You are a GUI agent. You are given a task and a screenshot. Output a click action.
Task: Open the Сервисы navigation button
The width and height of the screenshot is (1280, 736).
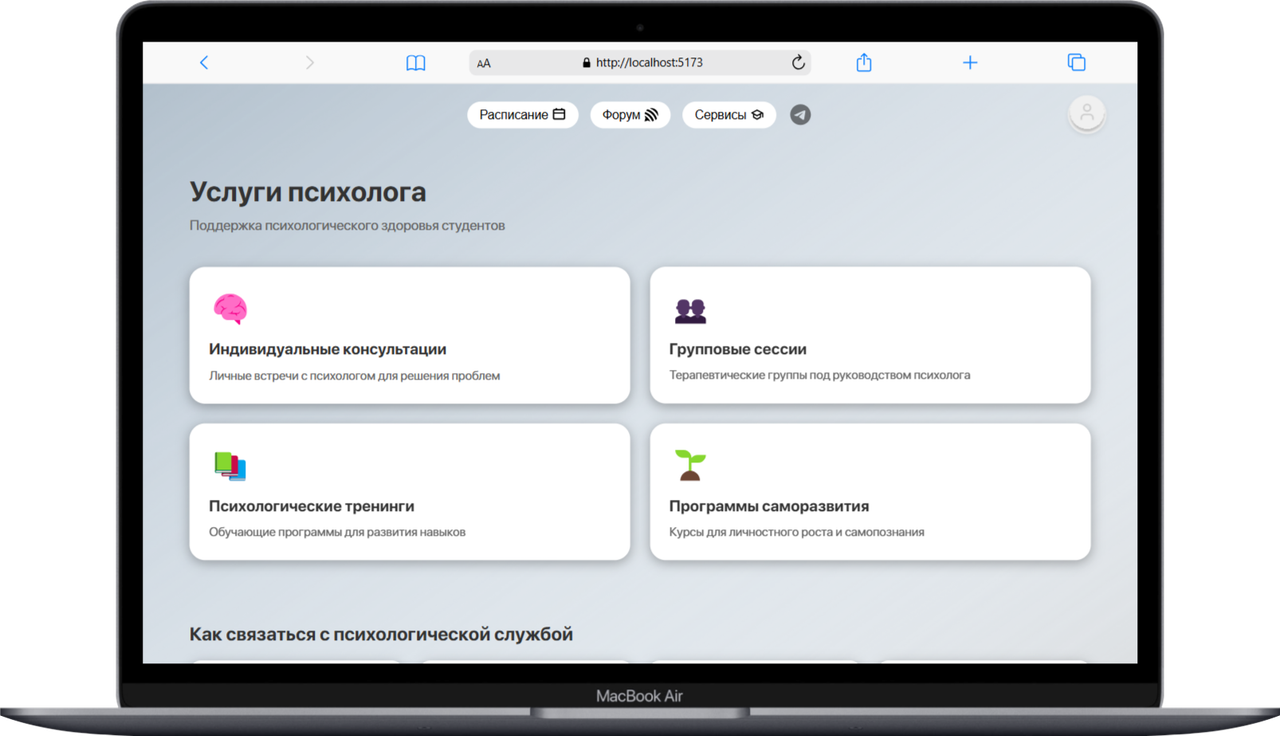point(729,115)
